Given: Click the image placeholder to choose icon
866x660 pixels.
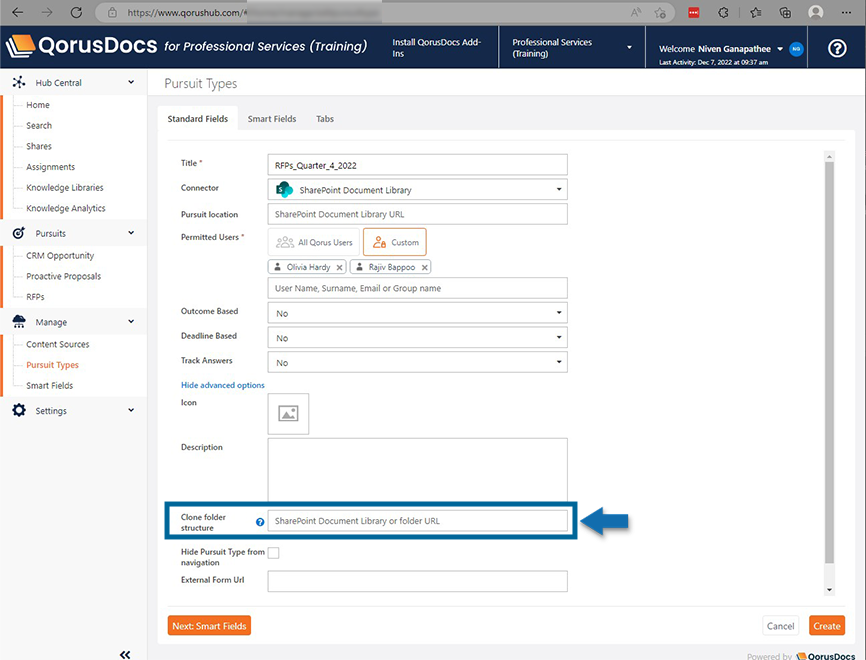Looking at the screenshot, I should [288, 414].
